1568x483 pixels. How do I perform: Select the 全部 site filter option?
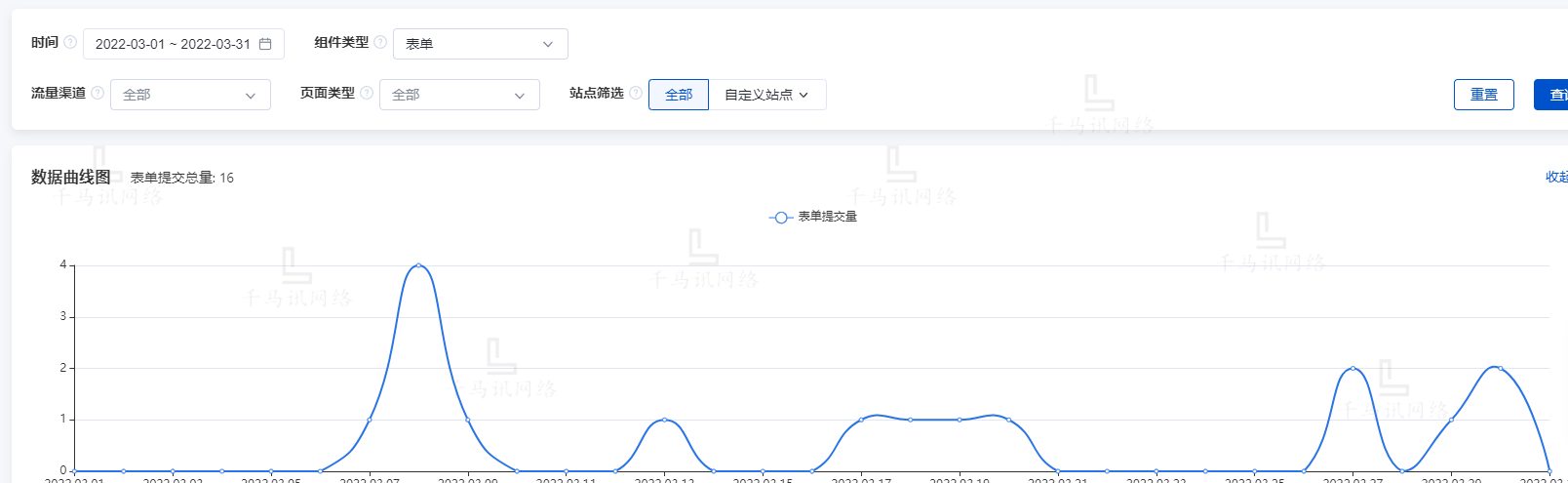679,95
